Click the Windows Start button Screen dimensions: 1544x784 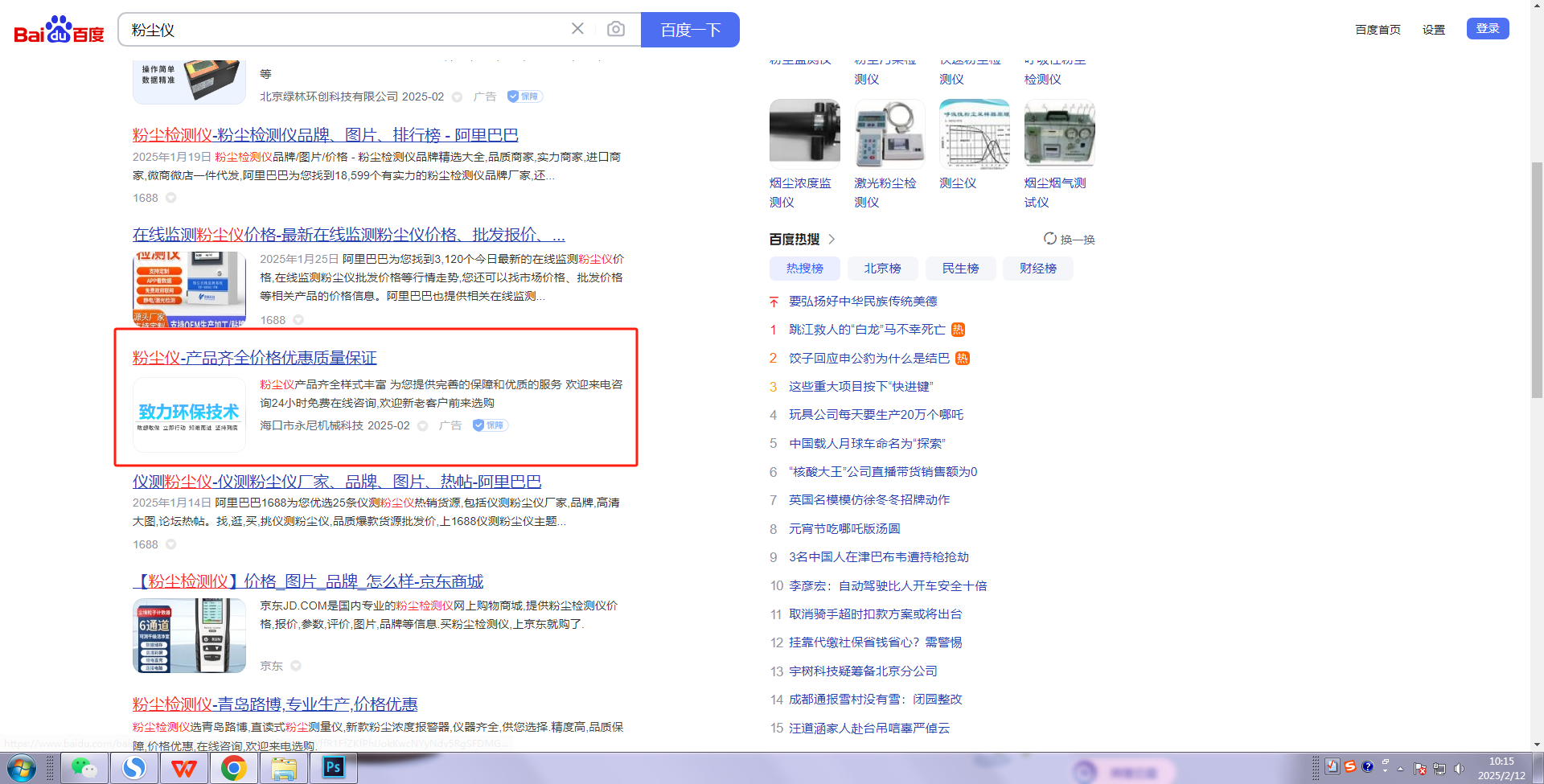(x=21, y=768)
